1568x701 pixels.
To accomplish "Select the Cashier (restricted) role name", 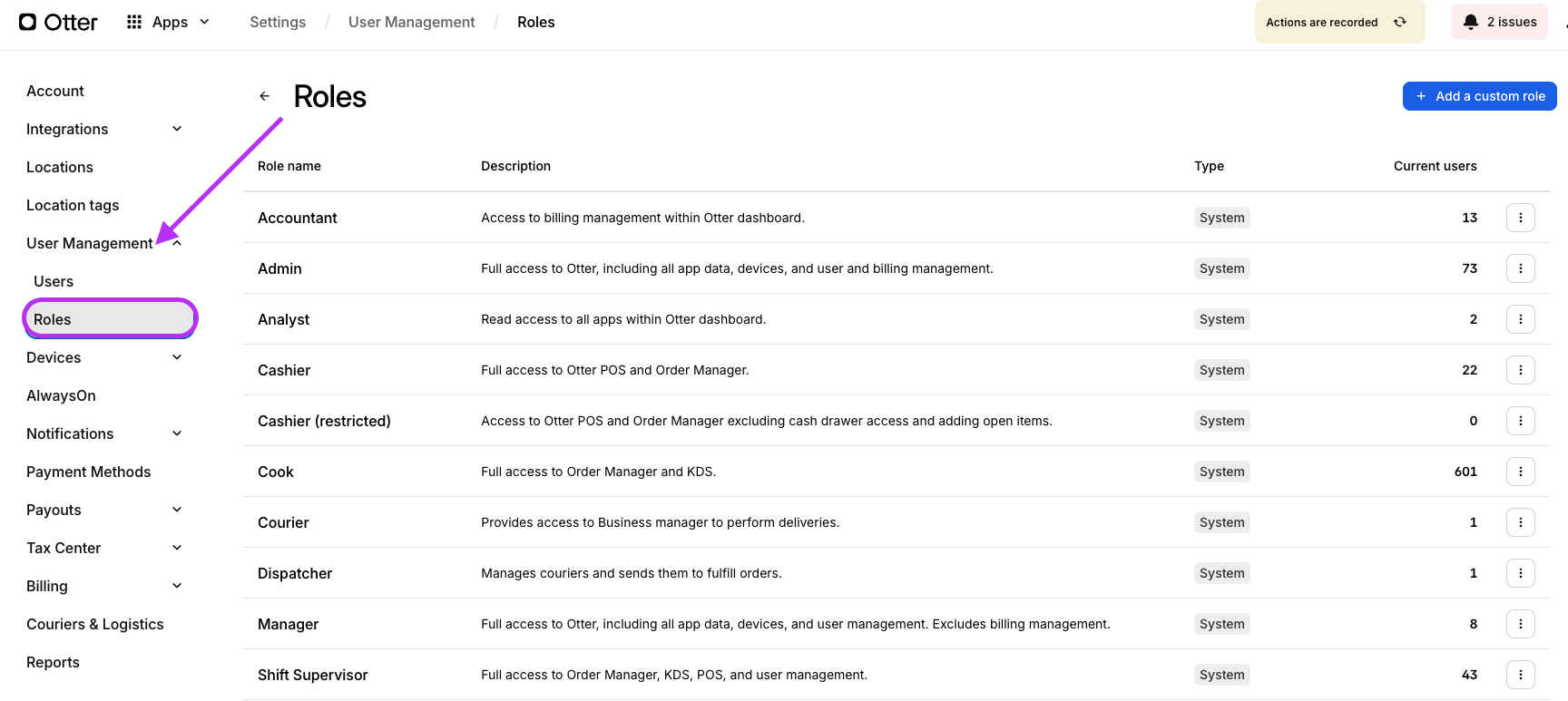I will 324,421.
